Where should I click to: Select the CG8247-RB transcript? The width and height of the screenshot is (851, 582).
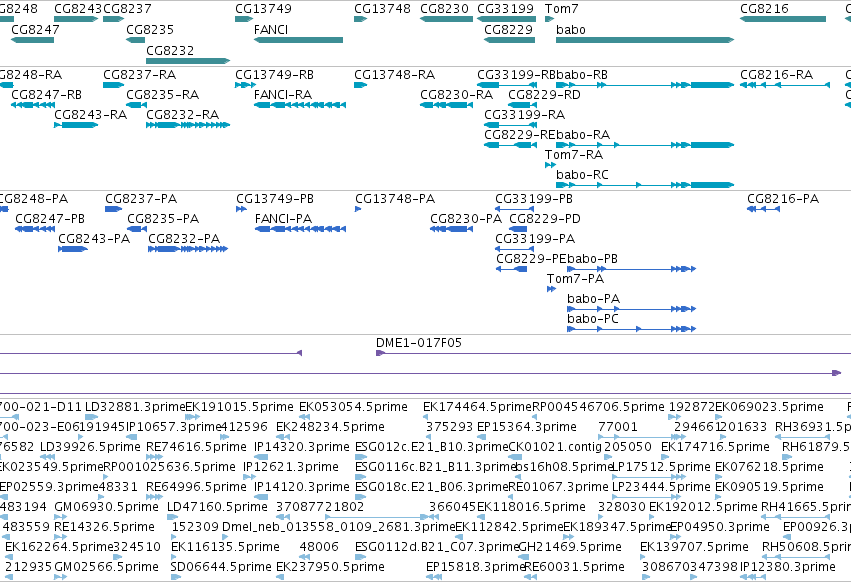pos(33,105)
